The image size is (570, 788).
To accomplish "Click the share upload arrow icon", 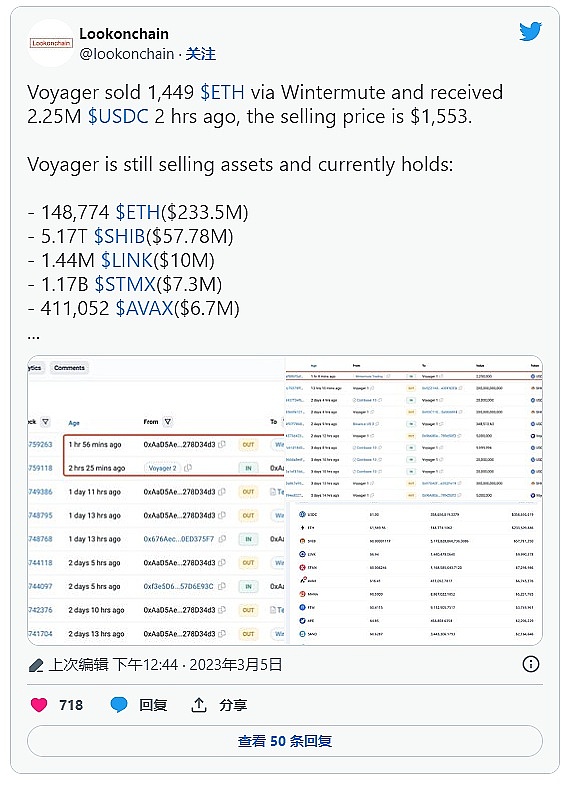I will pos(199,705).
